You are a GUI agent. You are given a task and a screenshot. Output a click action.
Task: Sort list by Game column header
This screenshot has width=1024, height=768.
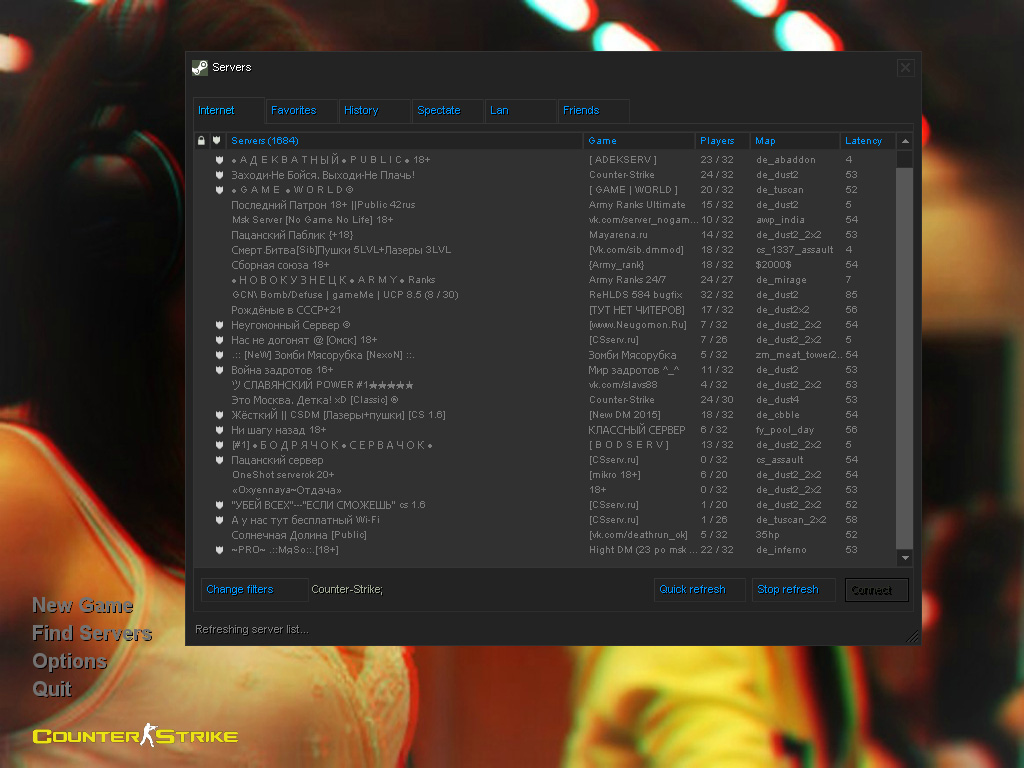[x=639, y=140]
